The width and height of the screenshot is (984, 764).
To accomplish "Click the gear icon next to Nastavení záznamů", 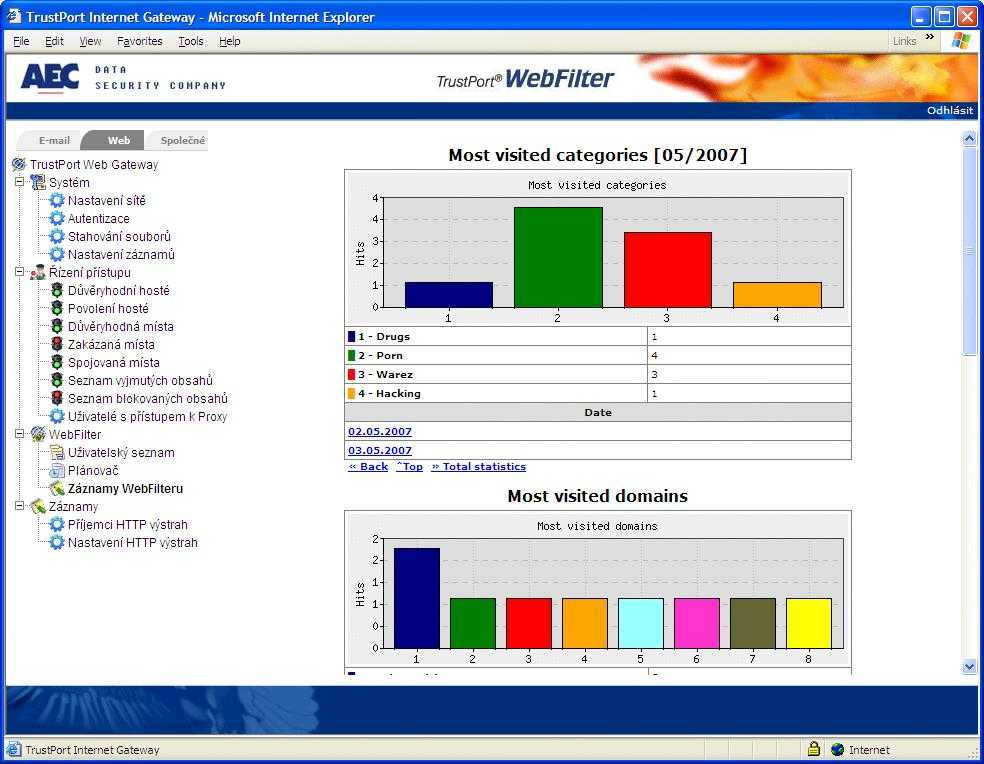I will (56, 254).
